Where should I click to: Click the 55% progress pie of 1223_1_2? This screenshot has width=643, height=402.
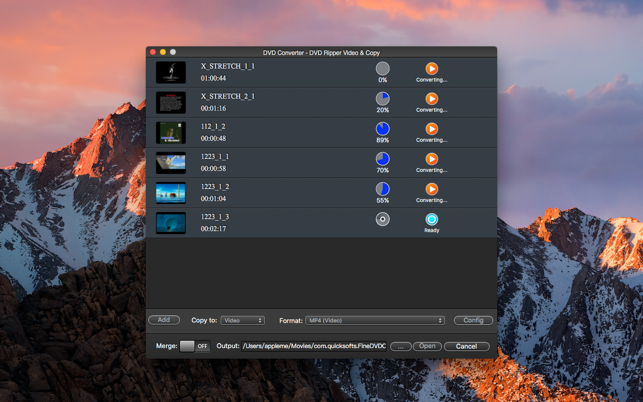[x=383, y=189]
